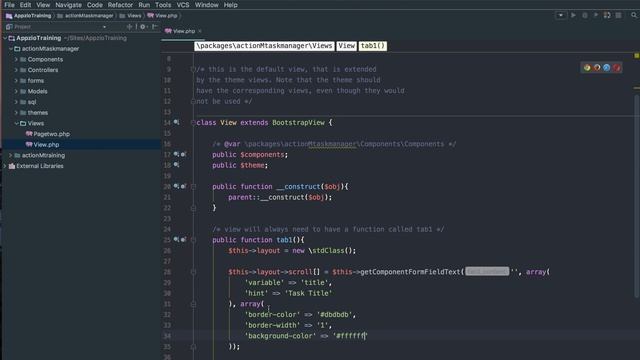Open the Edit menu
This screenshot has height=360, width=640.
click(x=25, y=5)
